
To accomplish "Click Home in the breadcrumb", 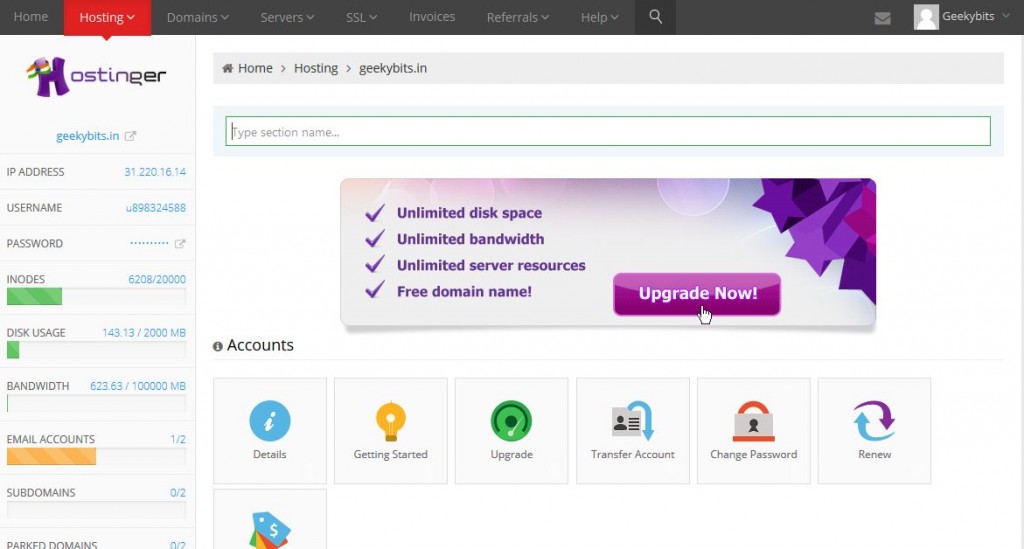I will tap(255, 68).
